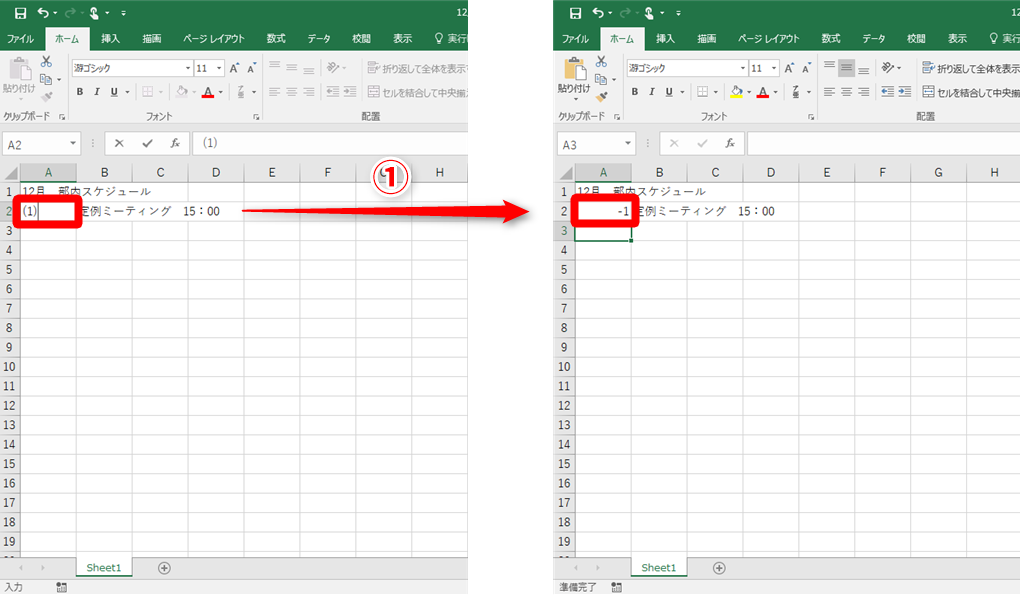Toggle Italic in the right Excel window
Viewport: 1020px width, 595px height.
click(652, 92)
